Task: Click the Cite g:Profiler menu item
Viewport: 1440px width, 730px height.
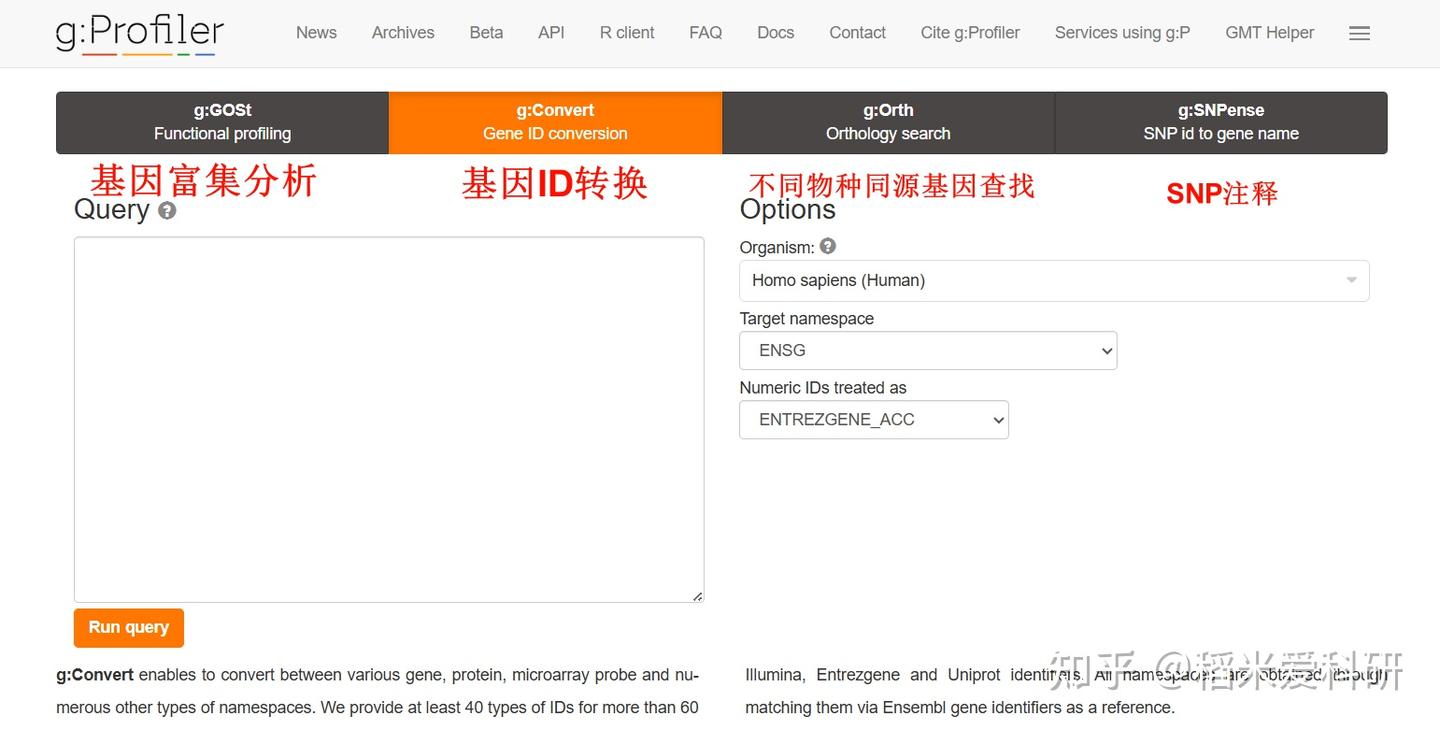Action: pos(969,32)
